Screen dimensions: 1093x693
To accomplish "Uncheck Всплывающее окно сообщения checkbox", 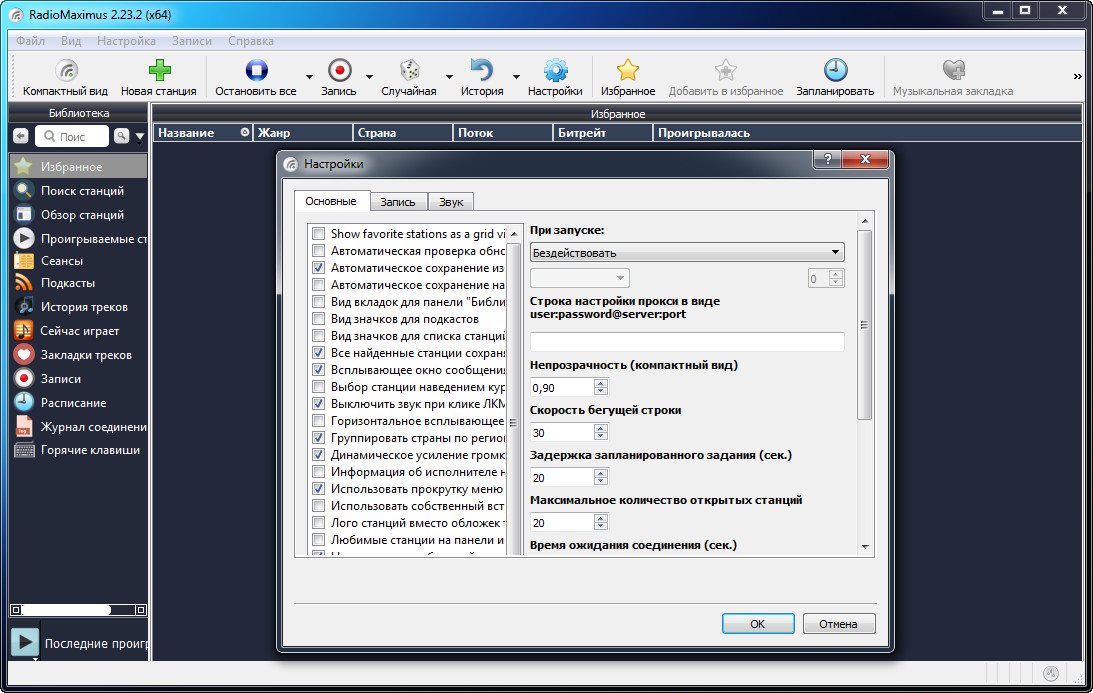I will point(319,370).
